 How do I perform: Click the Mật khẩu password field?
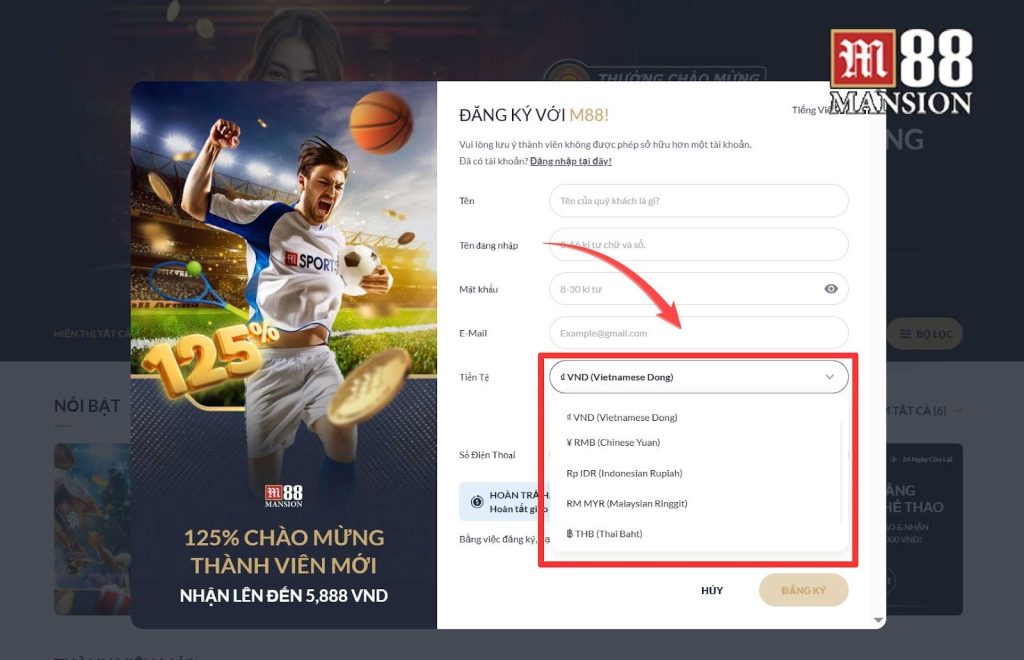pyautogui.click(x=699, y=289)
